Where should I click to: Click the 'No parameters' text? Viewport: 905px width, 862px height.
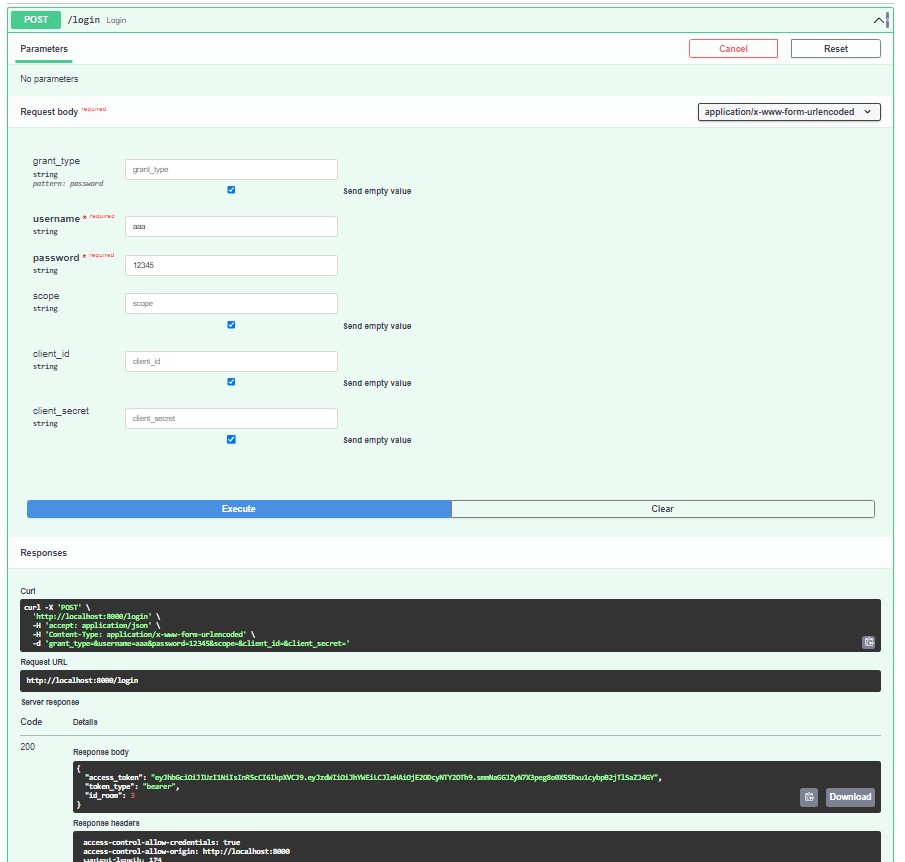tap(49, 79)
